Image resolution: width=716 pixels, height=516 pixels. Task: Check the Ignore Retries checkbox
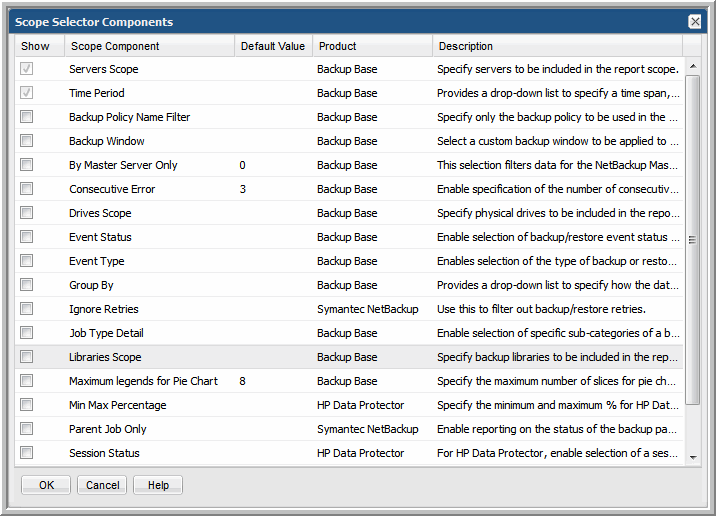pos(27,309)
